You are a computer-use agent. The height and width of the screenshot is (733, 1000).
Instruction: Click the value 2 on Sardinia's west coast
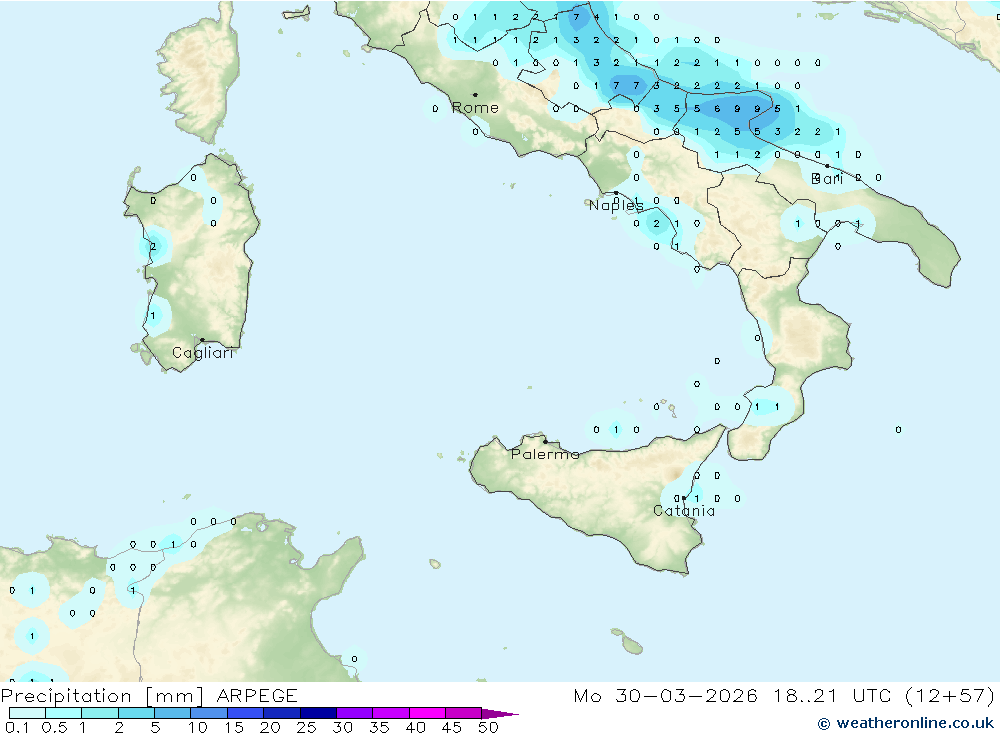click(153, 246)
